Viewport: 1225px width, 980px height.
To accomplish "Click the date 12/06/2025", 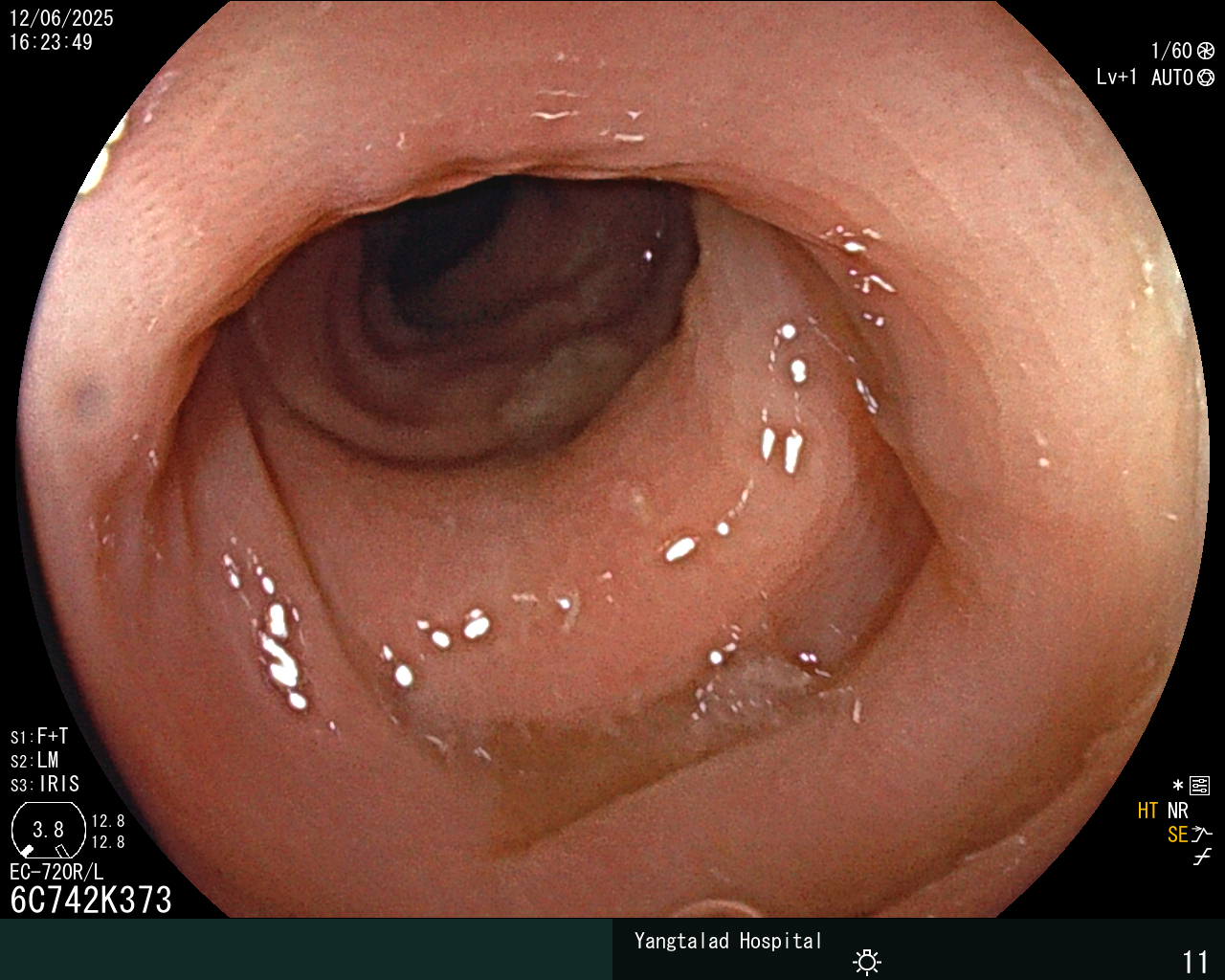I will (x=61, y=18).
